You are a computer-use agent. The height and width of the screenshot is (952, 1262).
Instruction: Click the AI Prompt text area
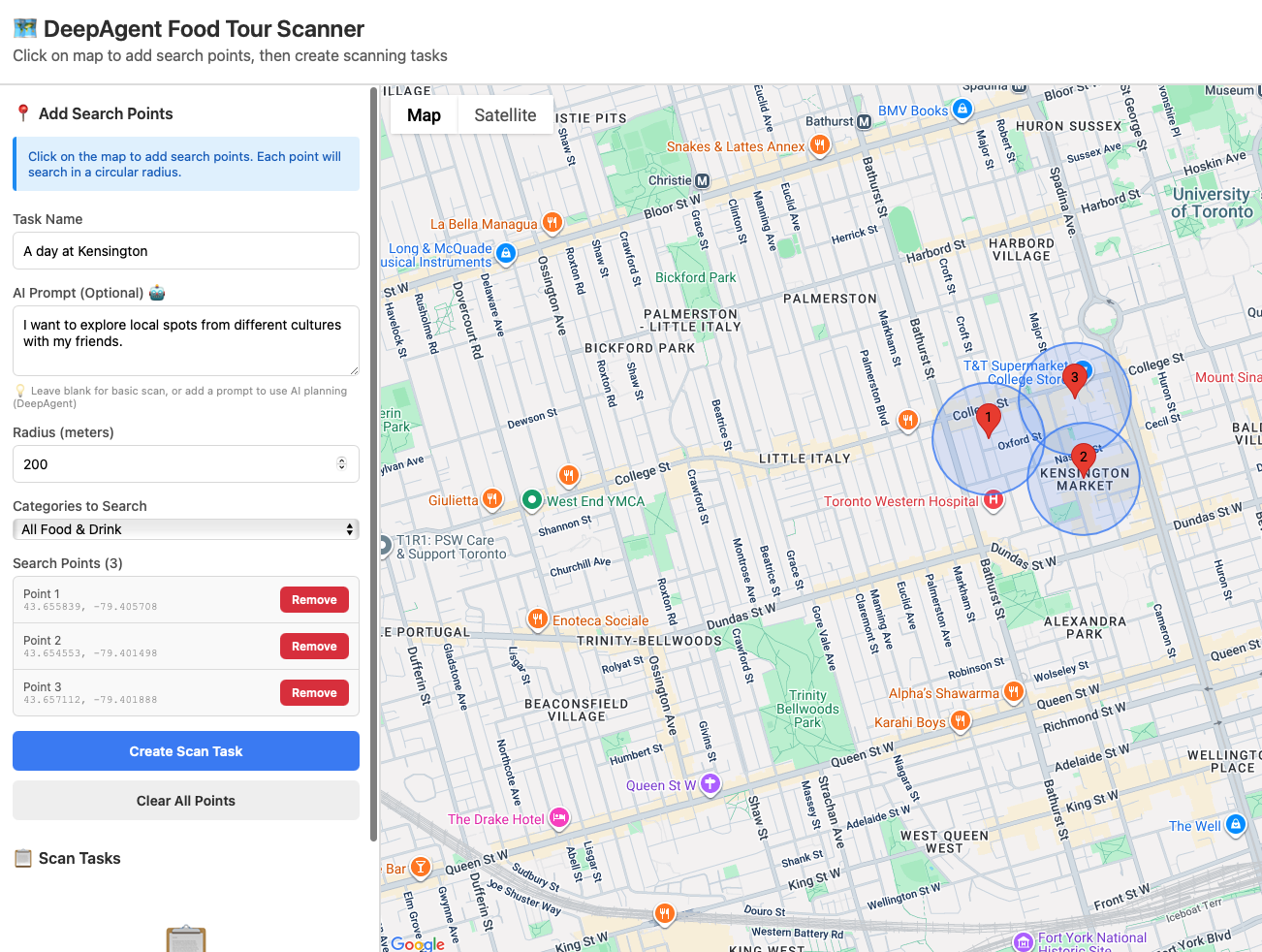coord(186,341)
